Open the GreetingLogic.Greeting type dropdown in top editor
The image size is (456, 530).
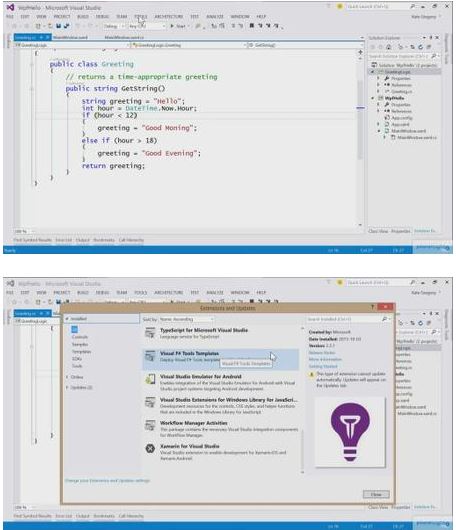pyautogui.click(x=188, y=45)
